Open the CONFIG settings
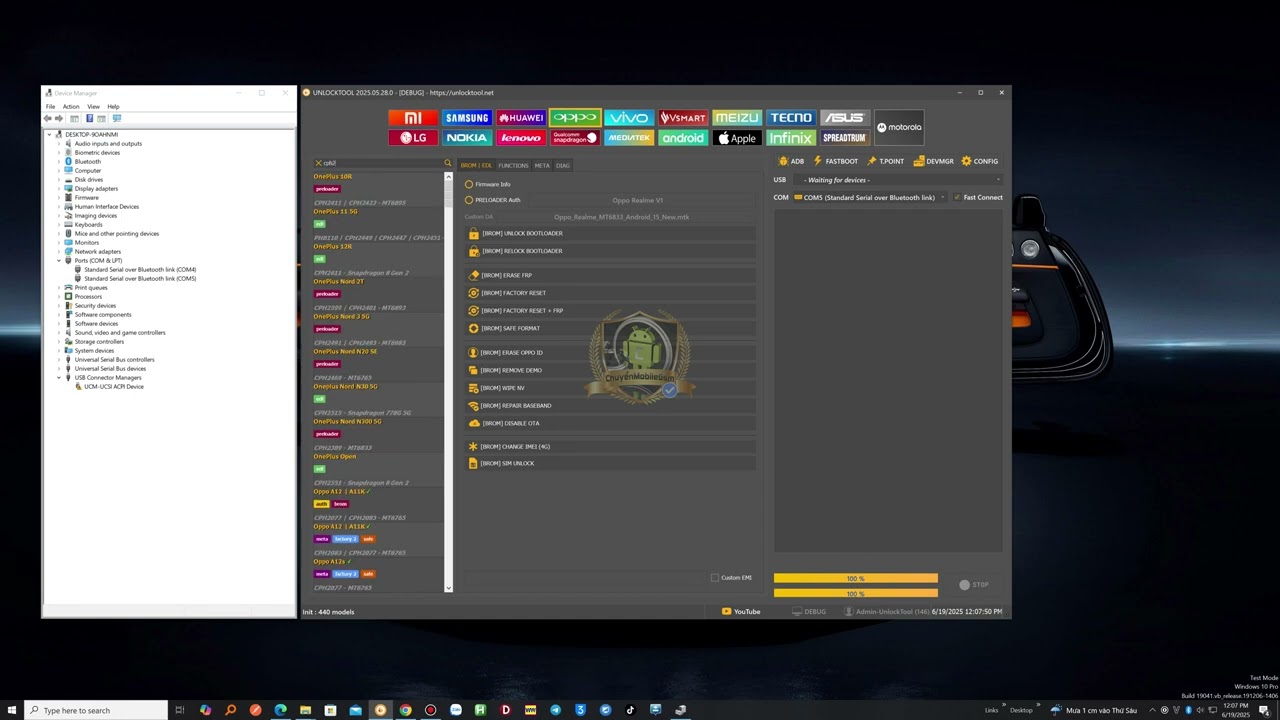The height and width of the screenshot is (720, 1280). click(x=980, y=161)
